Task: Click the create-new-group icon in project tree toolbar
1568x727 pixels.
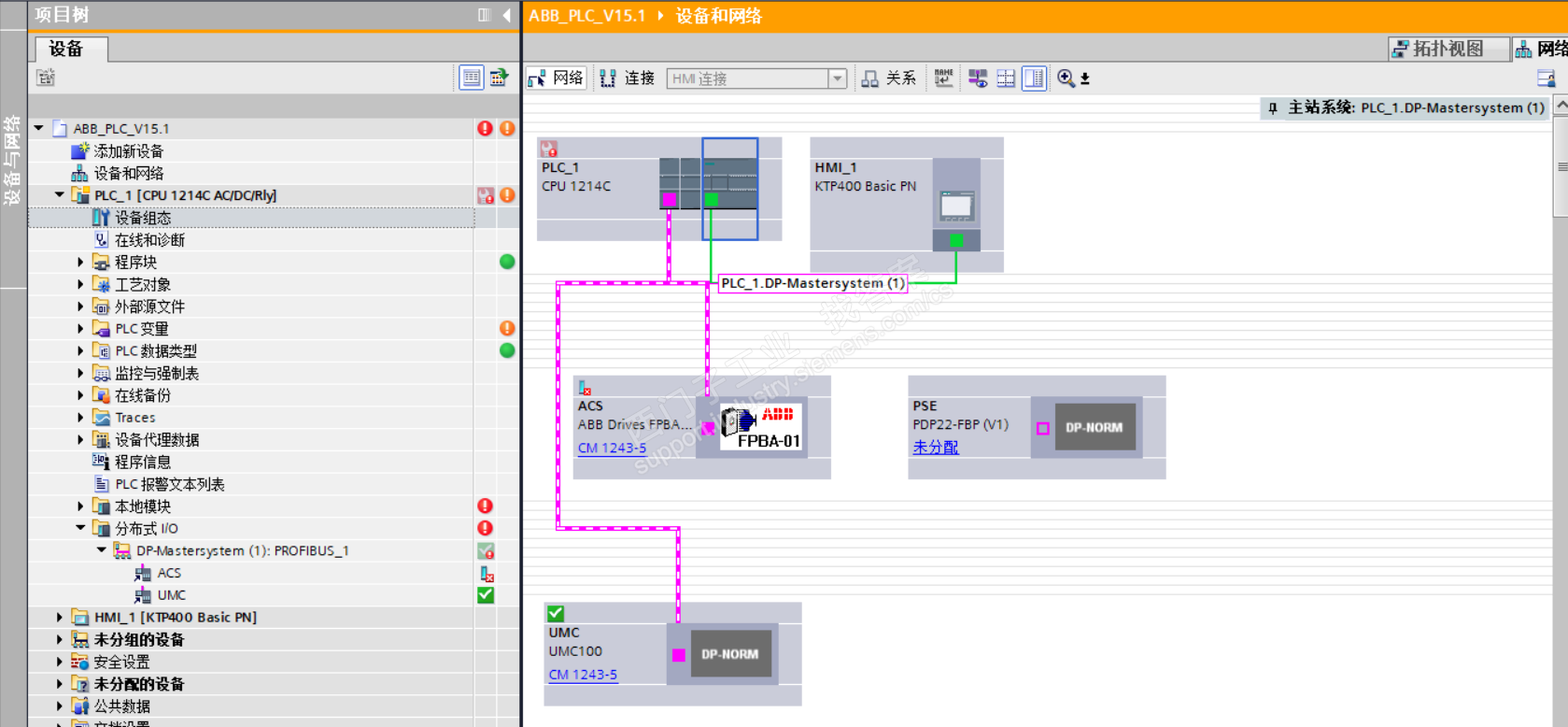Action: click(45, 78)
